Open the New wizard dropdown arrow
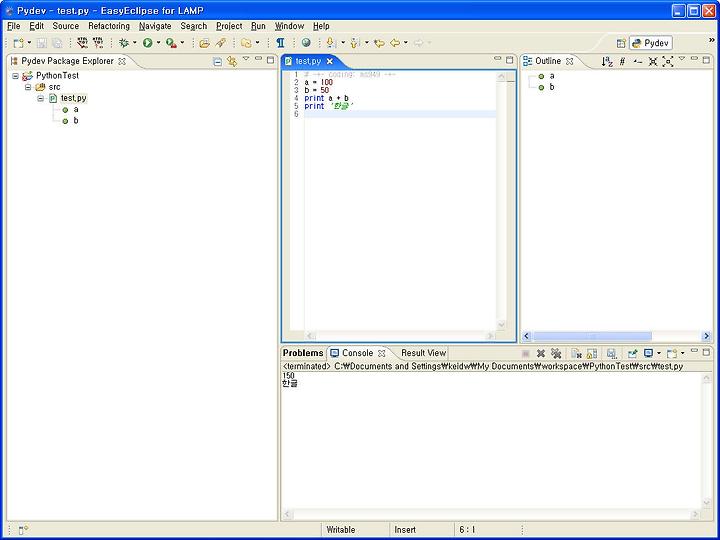This screenshot has height=540, width=720. click(x=29, y=43)
